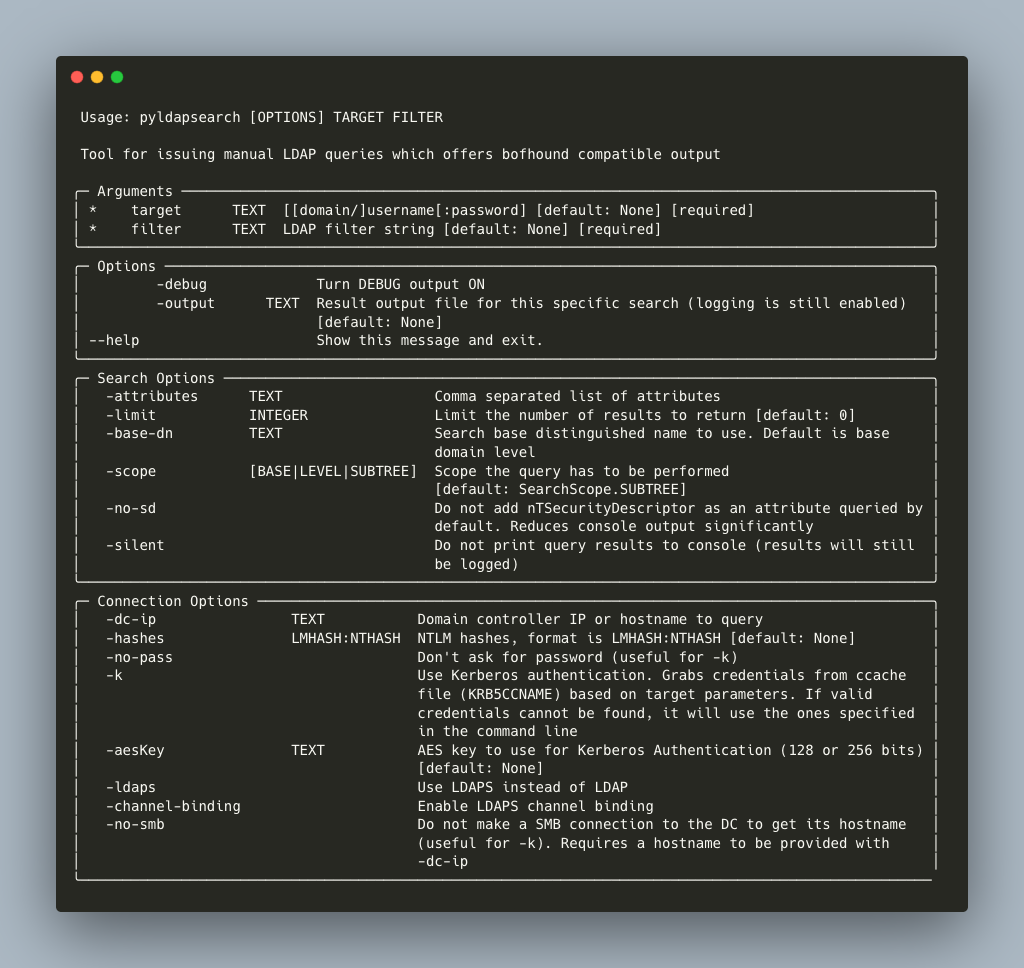Click the '-base-dn' option
Screen dimensions: 1024x968
139,434
